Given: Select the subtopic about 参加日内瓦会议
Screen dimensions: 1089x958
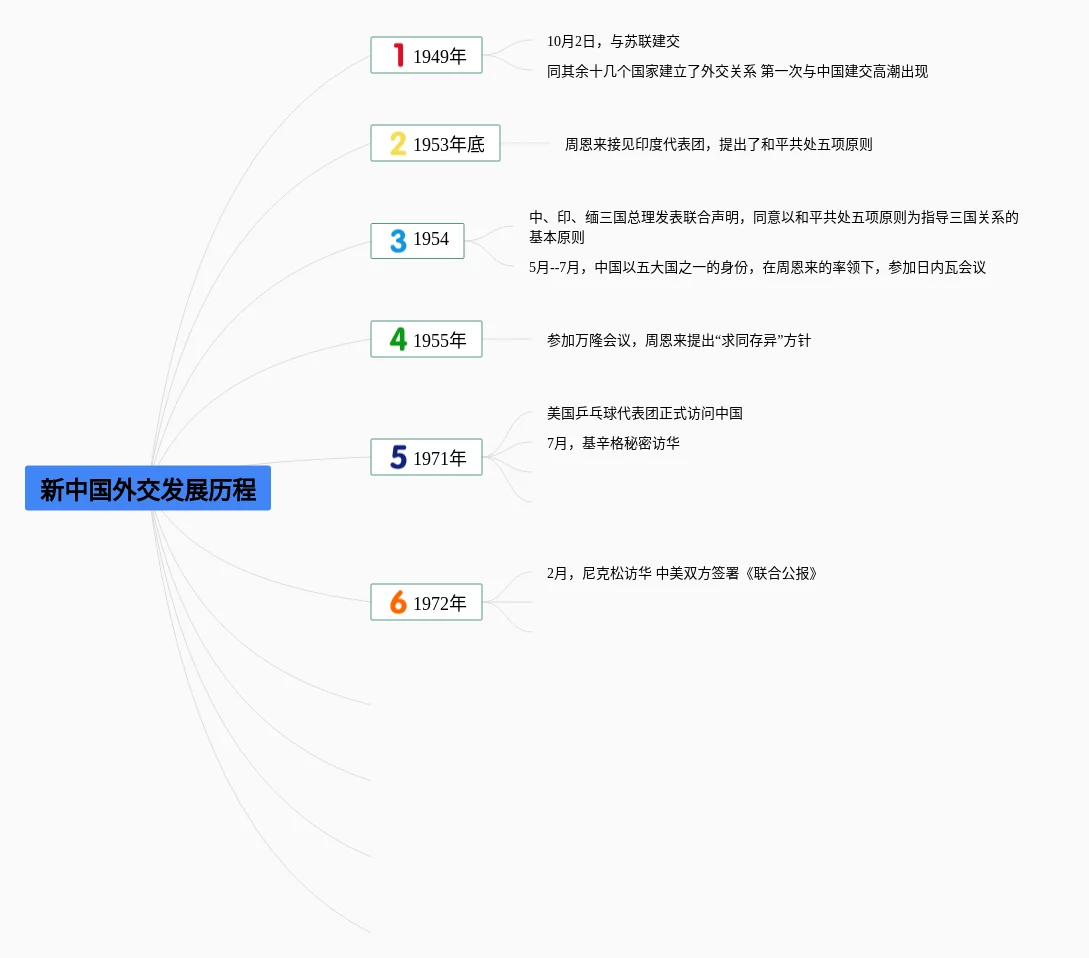Looking at the screenshot, I should point(757,268).
